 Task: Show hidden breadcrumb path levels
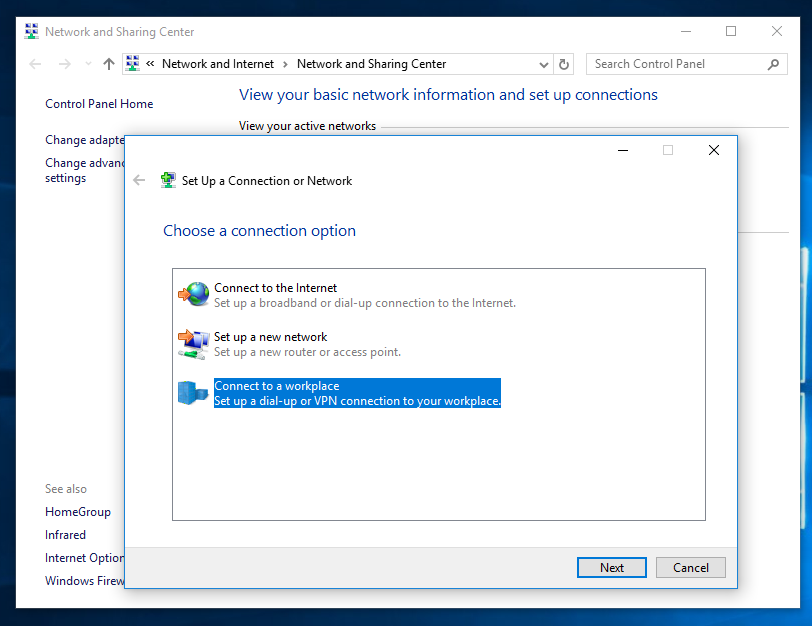pos(150,64)
